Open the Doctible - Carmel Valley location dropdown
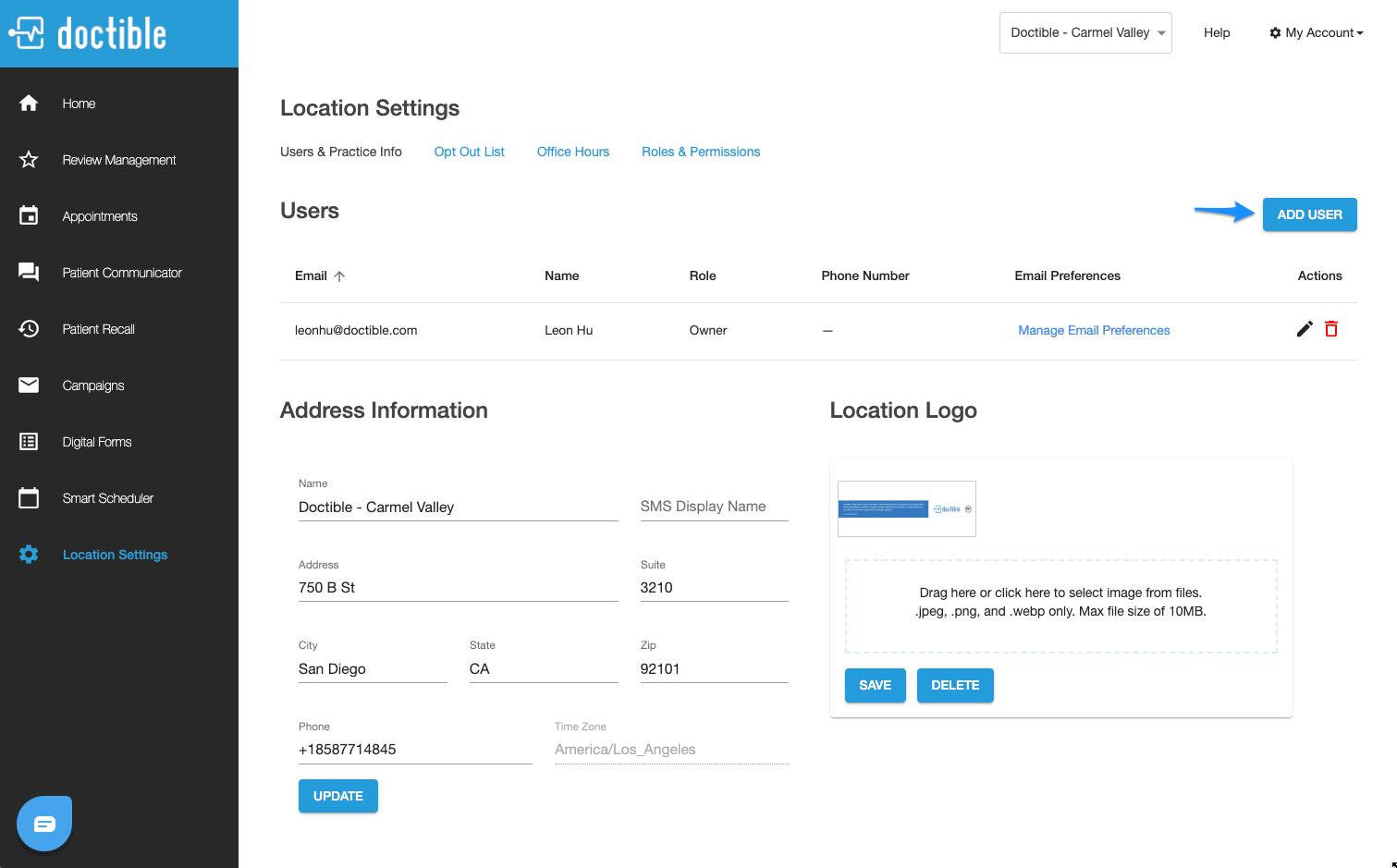 [1085, 32]
